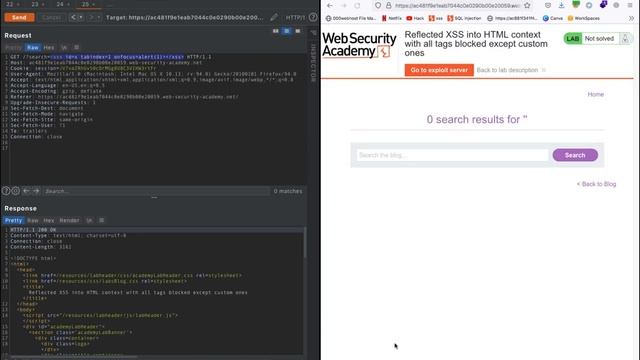Open Netflix bookmark
Viewport: 640px width, 360px height.
point(392,18)
